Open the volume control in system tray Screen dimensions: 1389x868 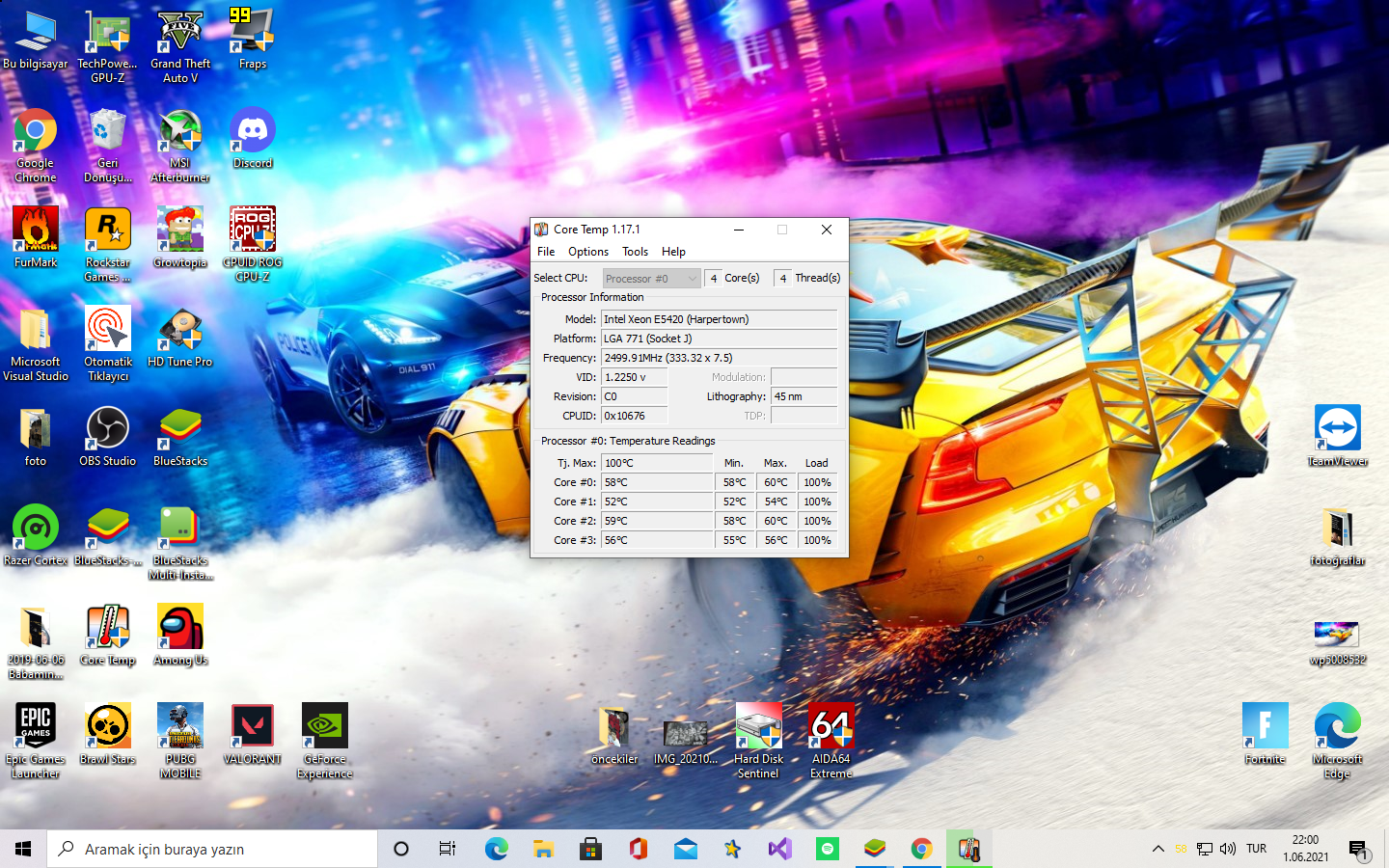1228,849
